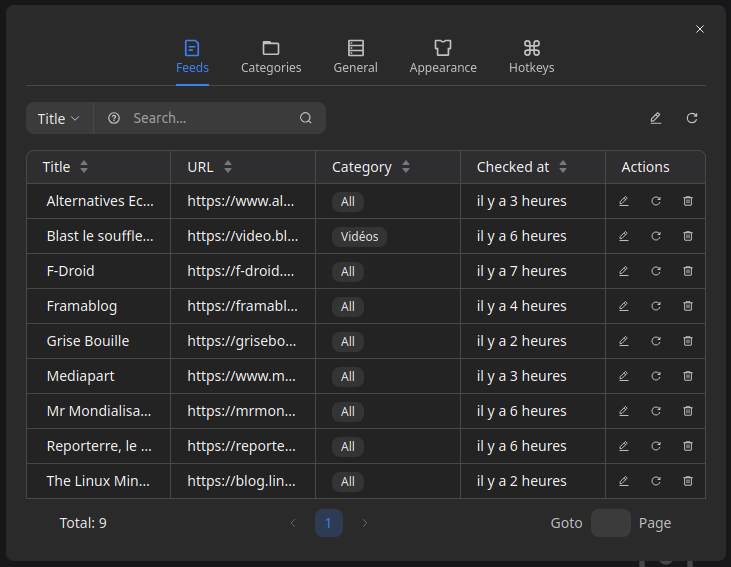The image size is (731, 567).
Task: Open the Hotkeys tab
Action: pos(531,57)
